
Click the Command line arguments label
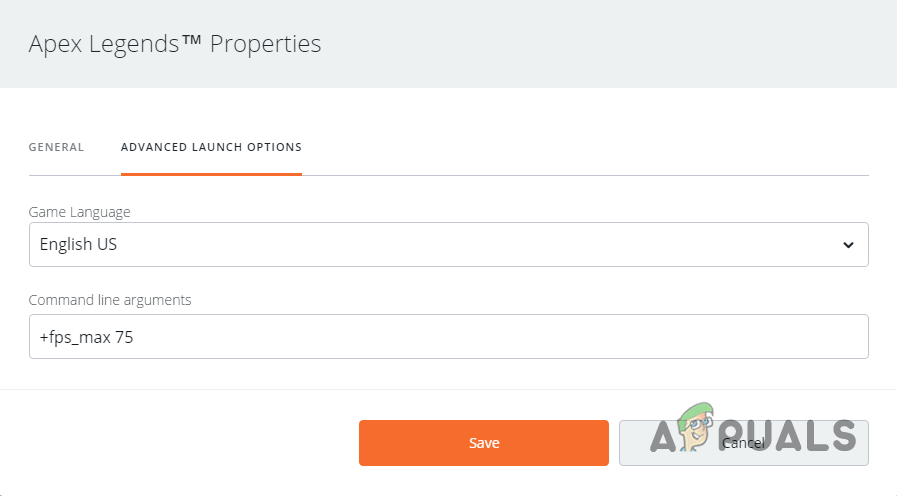tap(109, 299)
